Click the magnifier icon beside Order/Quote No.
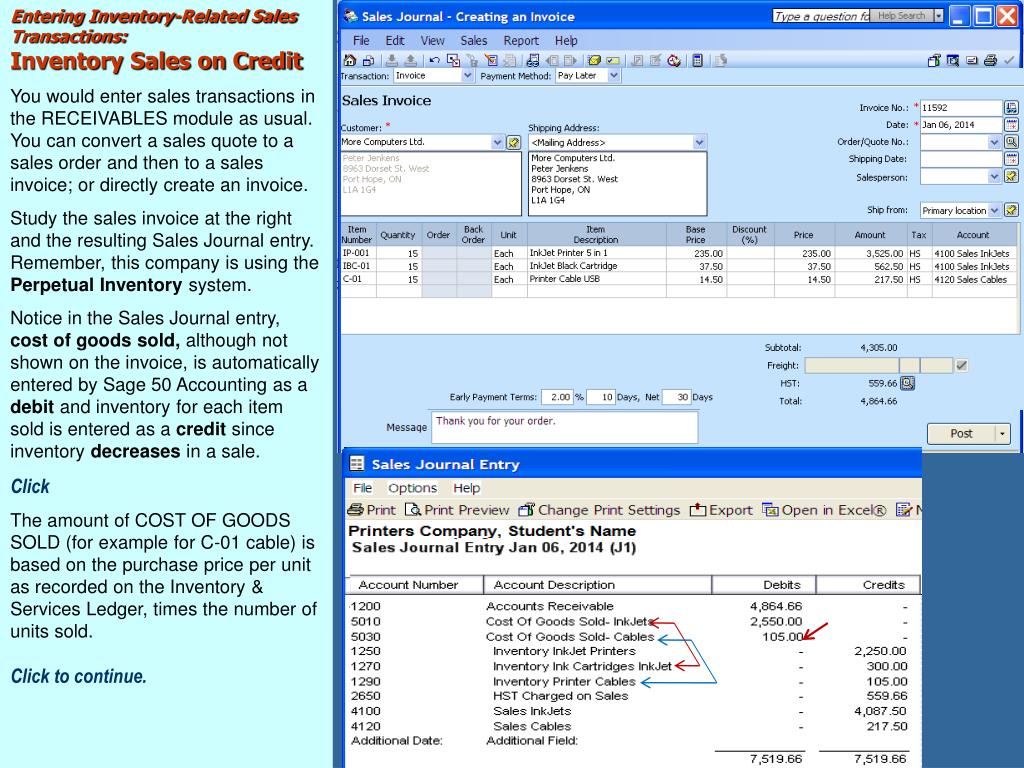Viewport: 1024px width, 768px height. click(x=1011, y=142)
